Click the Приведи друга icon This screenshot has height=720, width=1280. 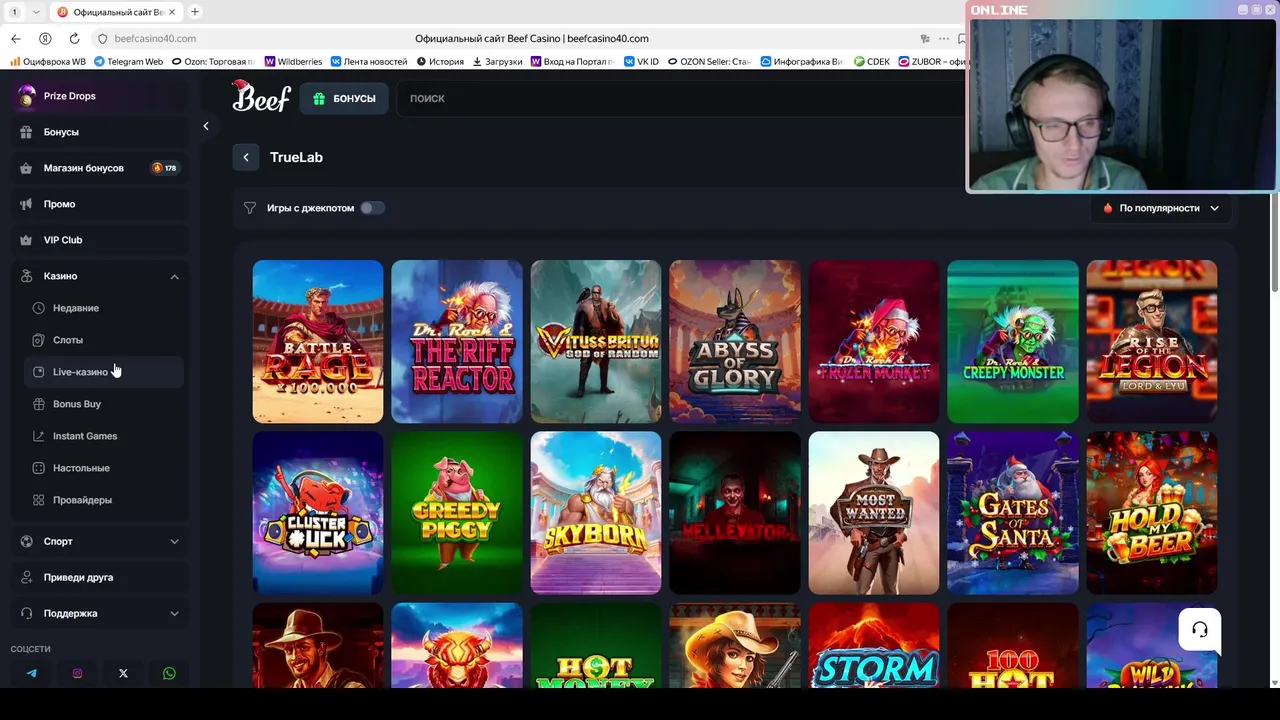pyautogui.click(x=26, y=577)
